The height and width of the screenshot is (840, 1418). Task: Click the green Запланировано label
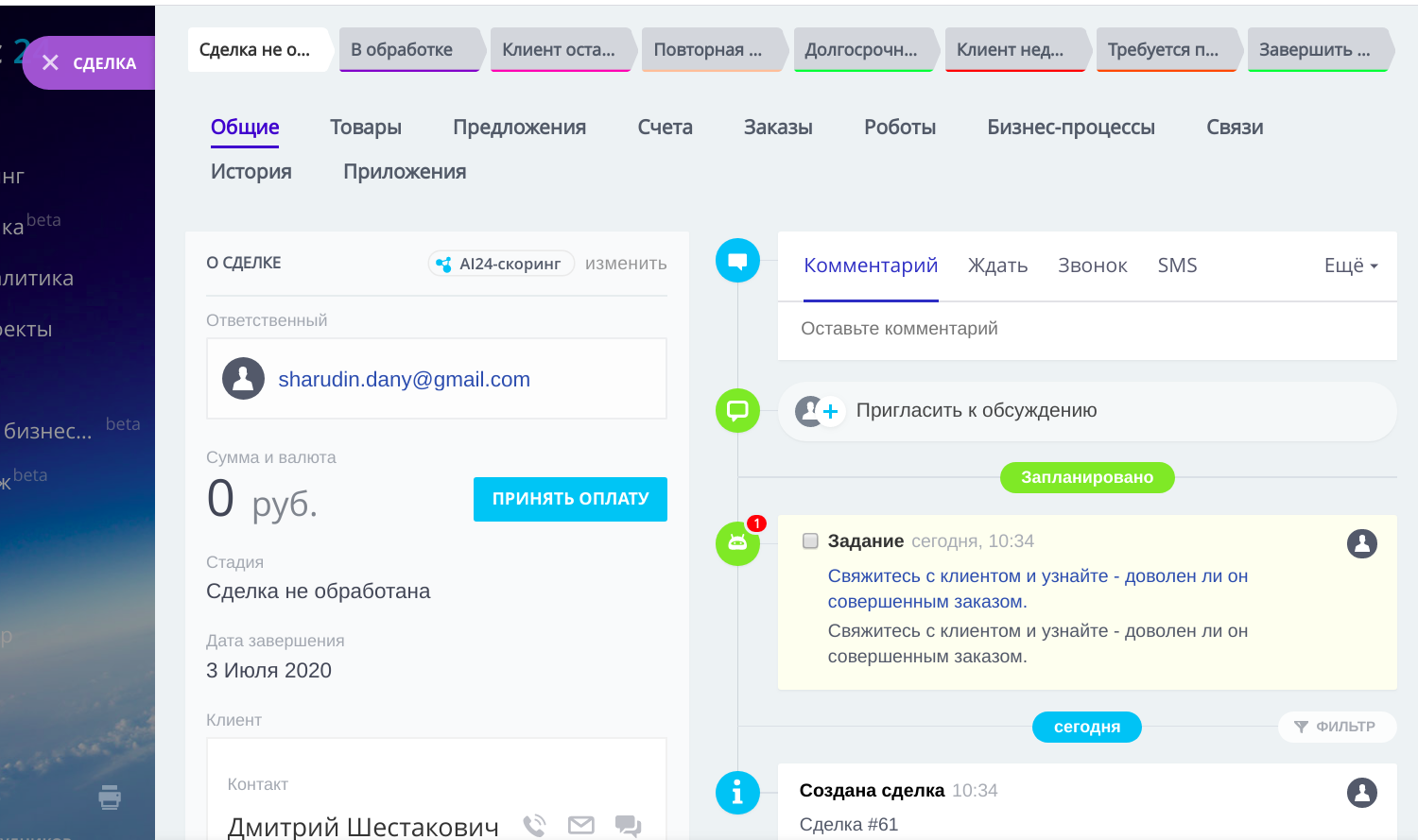click(1087, 477)
